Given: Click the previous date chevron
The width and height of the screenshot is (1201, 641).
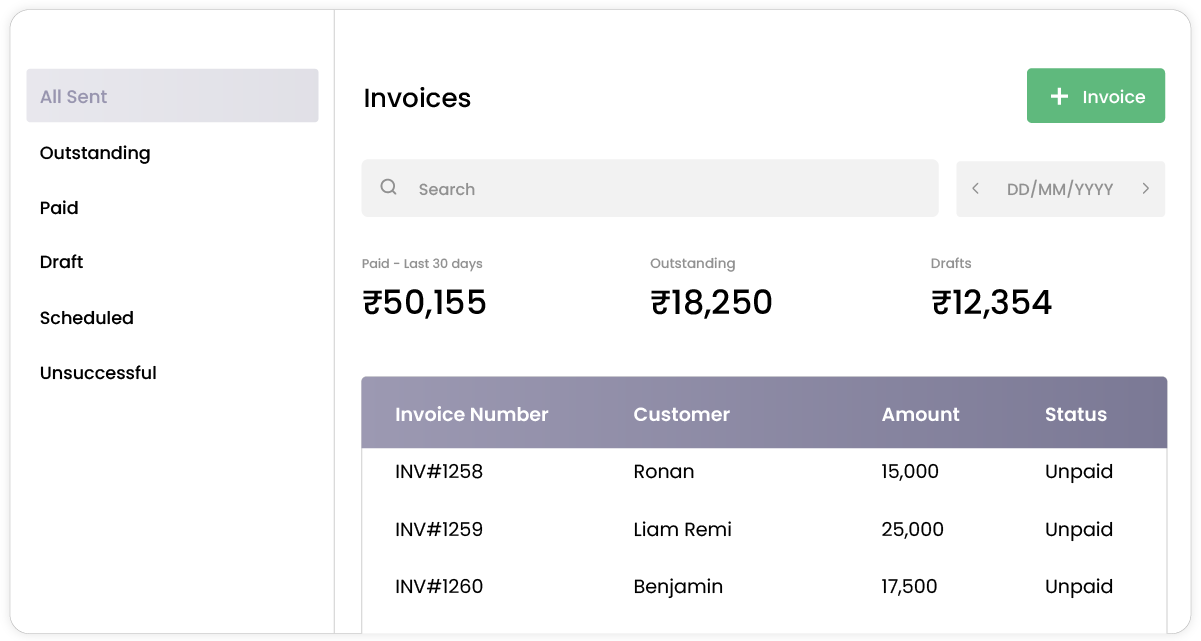Looking at the screenshot, I should [975, 189].
